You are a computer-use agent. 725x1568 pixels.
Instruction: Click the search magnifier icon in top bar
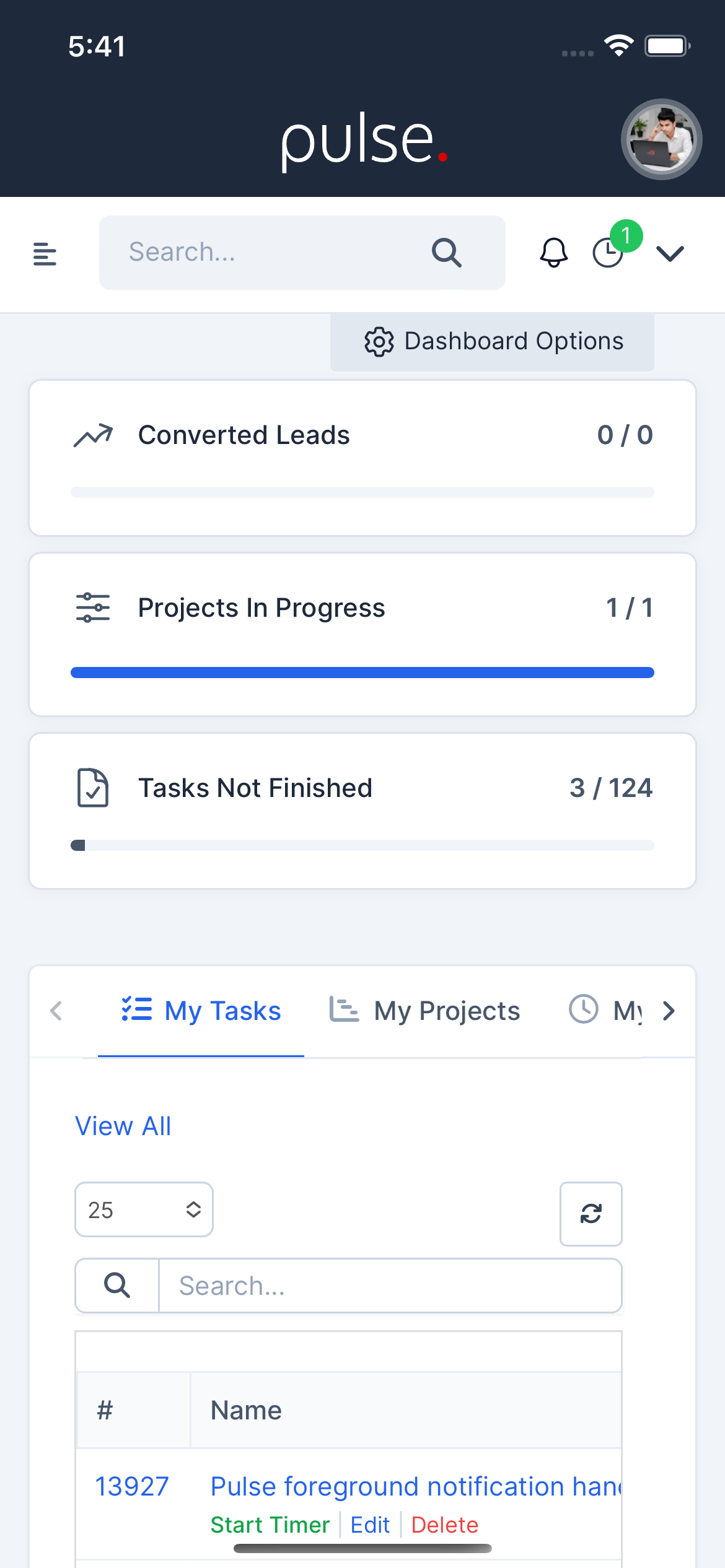pyautogui.click(x=446, y=253)
